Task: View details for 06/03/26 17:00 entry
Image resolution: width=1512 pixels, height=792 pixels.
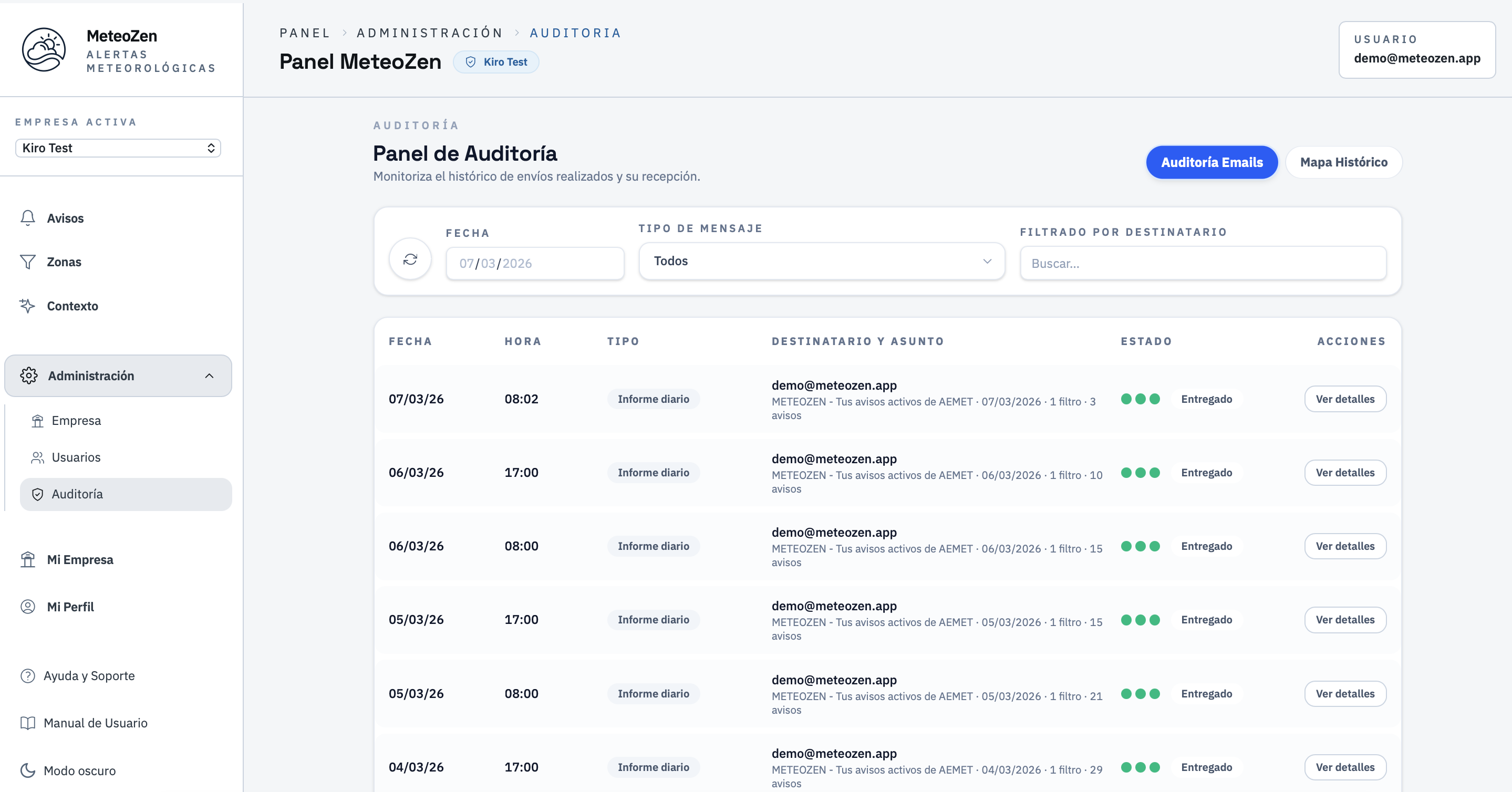Action: pyautogui.click(x=1345, y=472)
